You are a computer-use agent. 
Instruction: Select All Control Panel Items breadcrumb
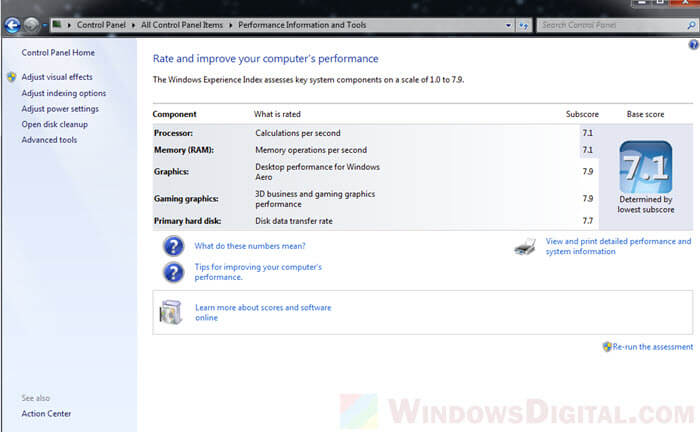click(x=182, y=25)
